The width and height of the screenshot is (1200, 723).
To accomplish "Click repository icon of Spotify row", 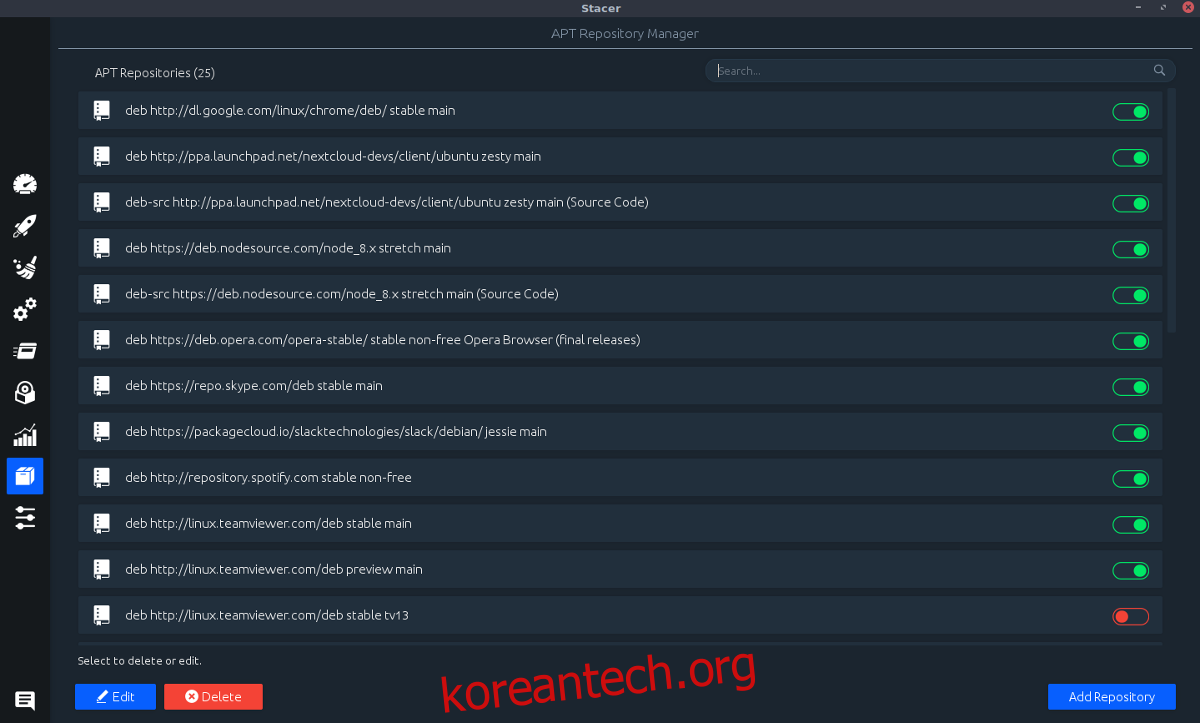I will click(x=101, y=478).
